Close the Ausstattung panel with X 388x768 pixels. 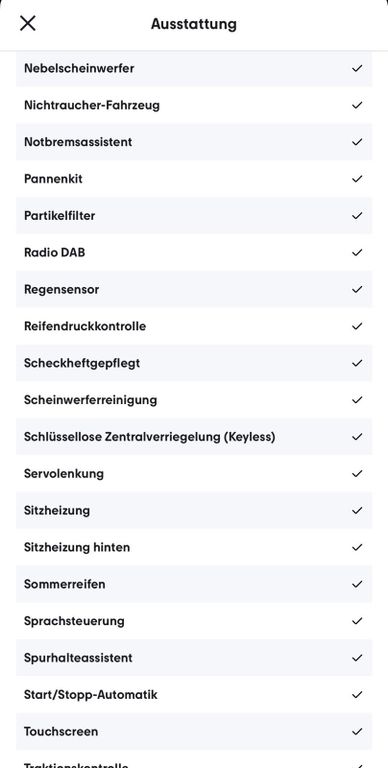pyautogui.click(x=27, y=23)
